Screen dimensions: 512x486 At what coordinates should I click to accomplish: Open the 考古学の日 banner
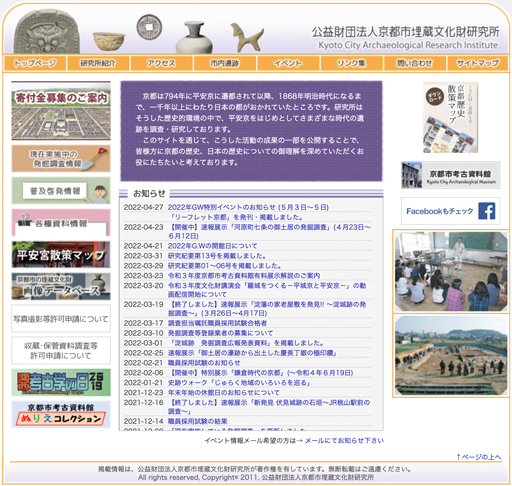(x=61, y=382)
